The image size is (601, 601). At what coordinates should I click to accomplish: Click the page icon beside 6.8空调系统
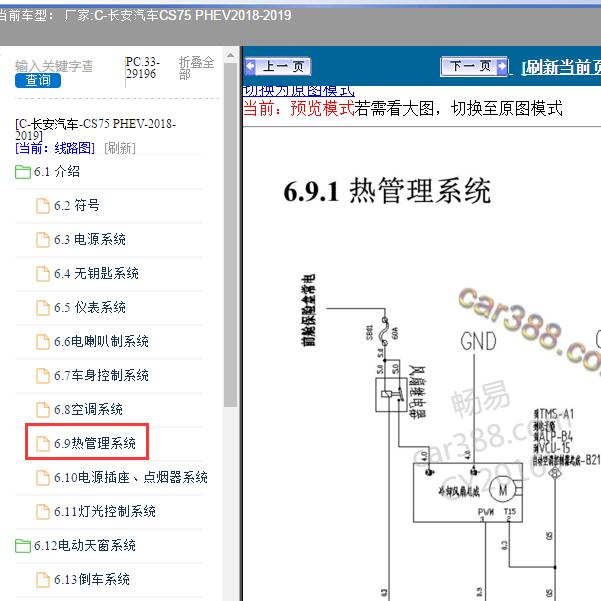(43, 410)
